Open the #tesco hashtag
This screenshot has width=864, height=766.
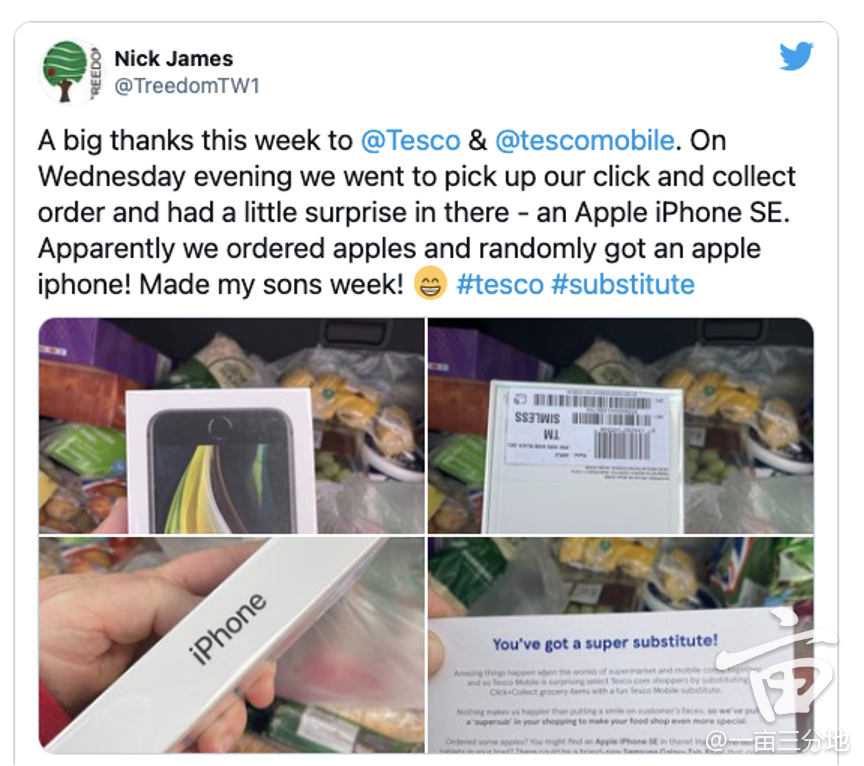500,284
